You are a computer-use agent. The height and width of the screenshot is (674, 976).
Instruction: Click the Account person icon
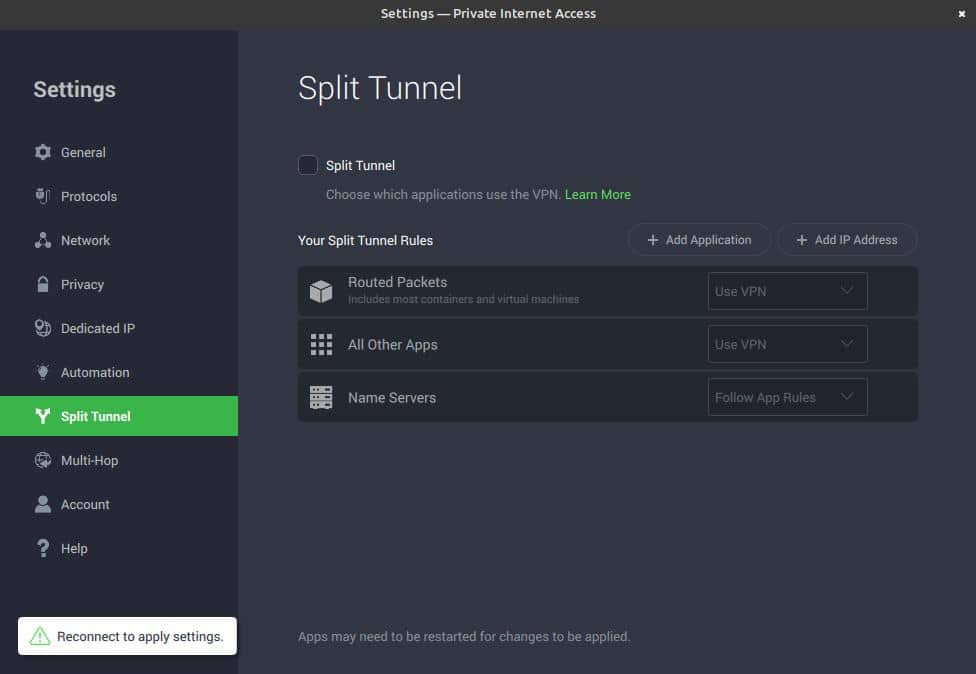[x=43, y=504]
